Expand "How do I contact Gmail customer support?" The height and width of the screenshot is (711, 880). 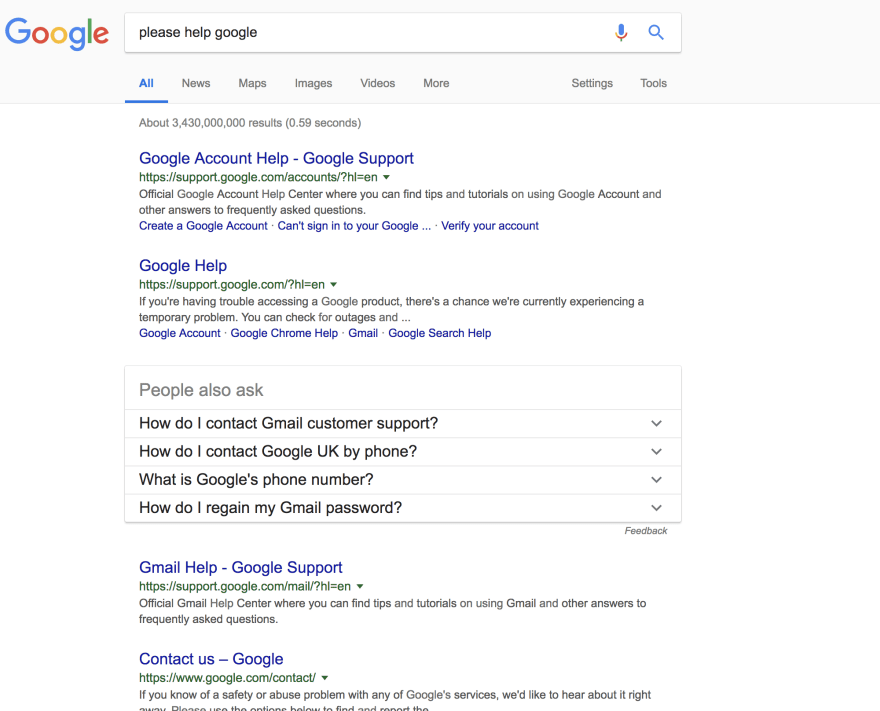pos(403,424)
